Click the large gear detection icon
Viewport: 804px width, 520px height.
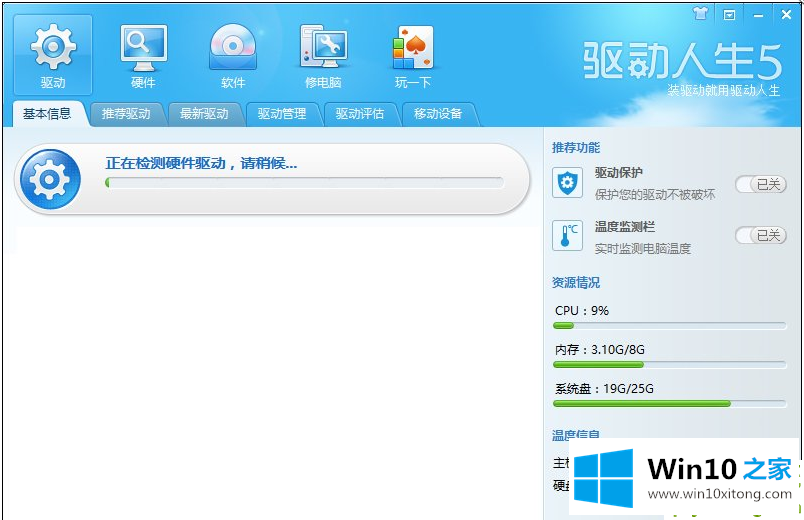[50, 179]
